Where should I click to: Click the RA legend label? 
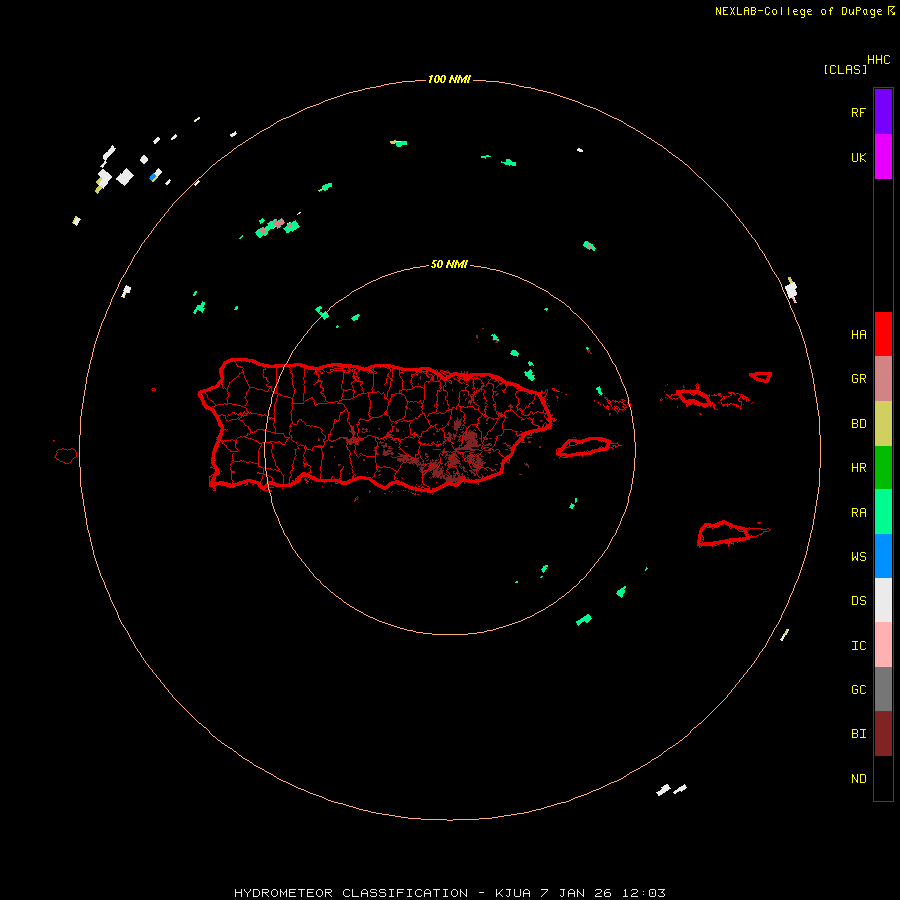click(x=858, y=513)
